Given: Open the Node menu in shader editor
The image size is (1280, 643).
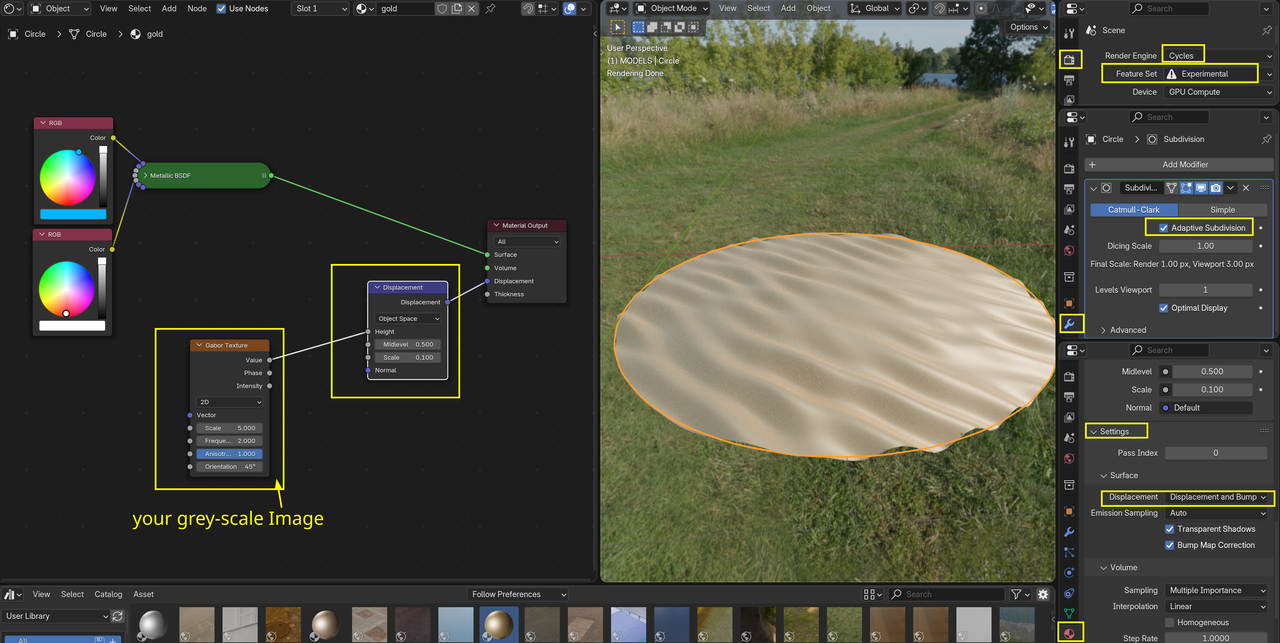Looking at the screenshot, I should tap(197, 9).
